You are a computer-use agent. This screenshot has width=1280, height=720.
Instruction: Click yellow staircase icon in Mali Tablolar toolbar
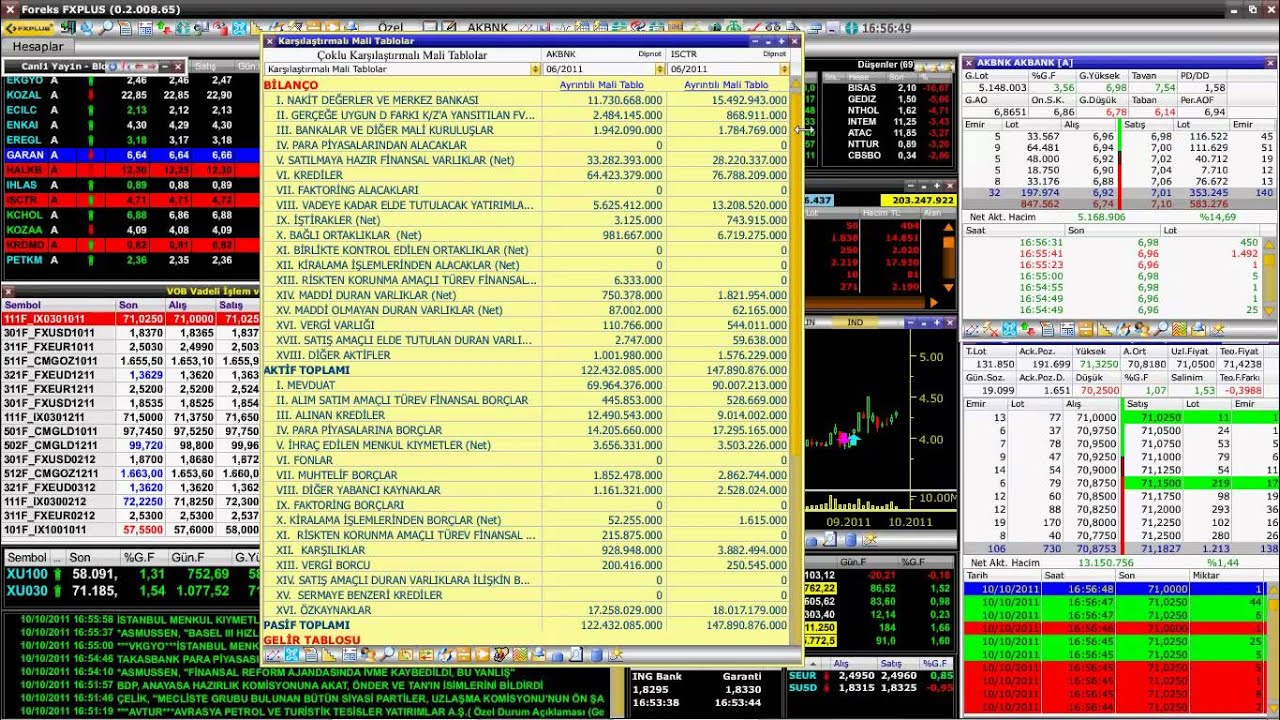click(x=329, y=655)
